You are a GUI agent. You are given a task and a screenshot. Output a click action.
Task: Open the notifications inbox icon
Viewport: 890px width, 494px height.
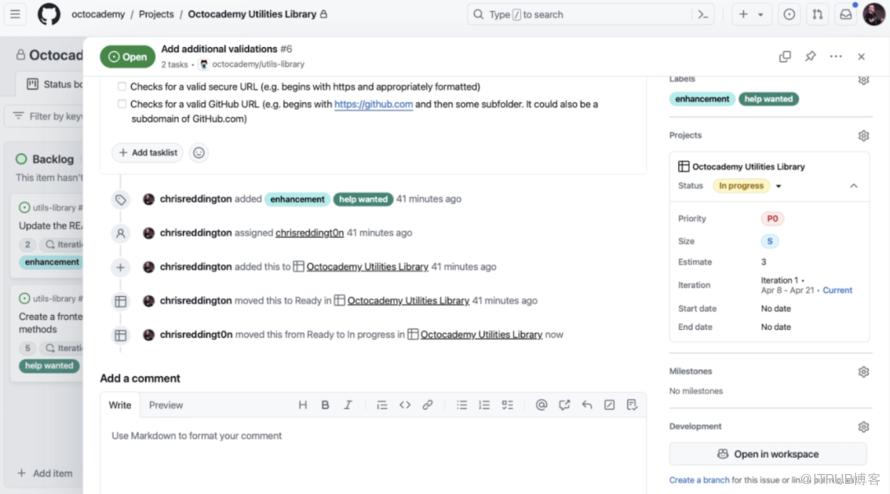846,14
